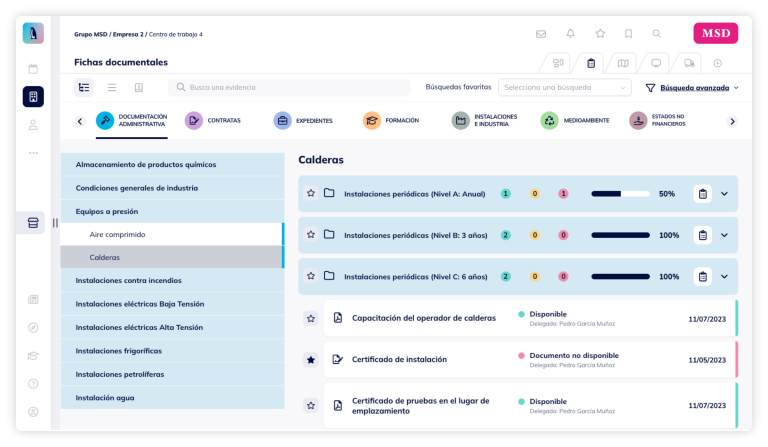Screen dimensions: 768x447
Task: Select Aire comprimido in the left tree
Action: click(117, 234)
